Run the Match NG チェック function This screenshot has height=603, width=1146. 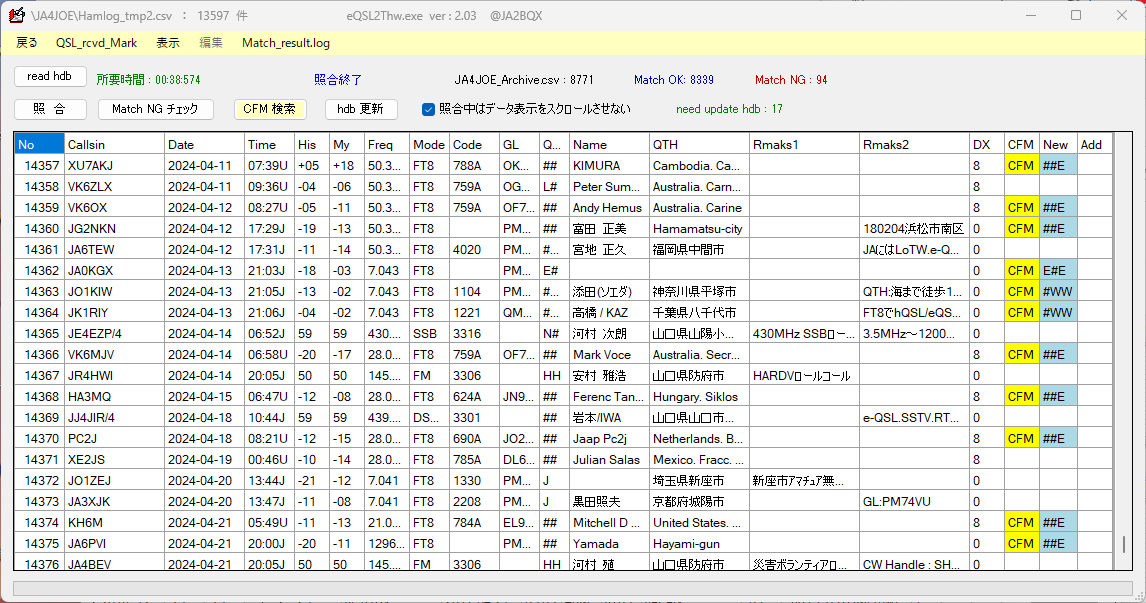coord(156,109)
